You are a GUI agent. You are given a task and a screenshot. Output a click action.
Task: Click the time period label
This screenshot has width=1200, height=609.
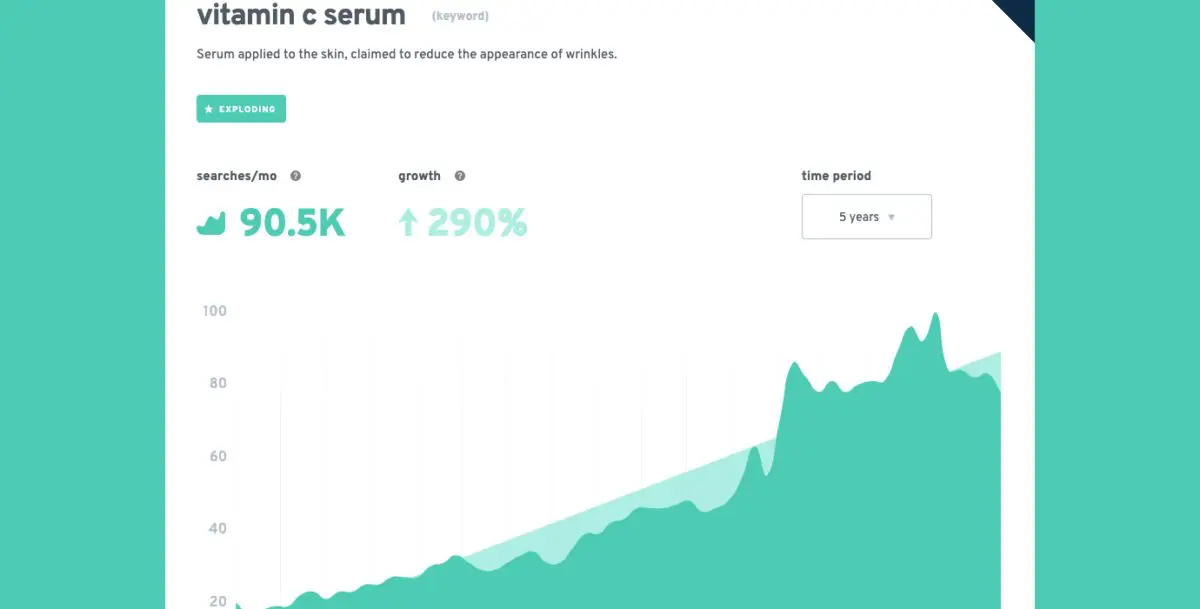pyautogui.click(x=836, y=176)
